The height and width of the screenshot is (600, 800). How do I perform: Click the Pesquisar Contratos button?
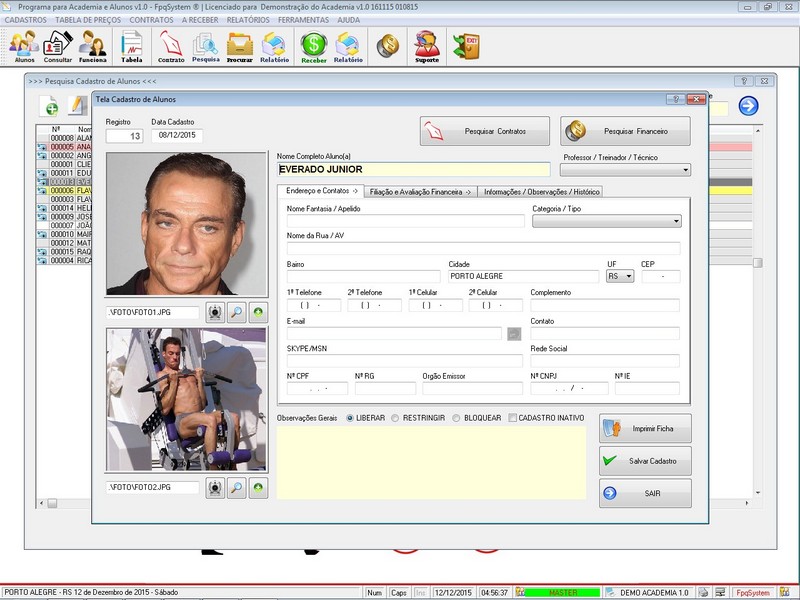point(485,131)
